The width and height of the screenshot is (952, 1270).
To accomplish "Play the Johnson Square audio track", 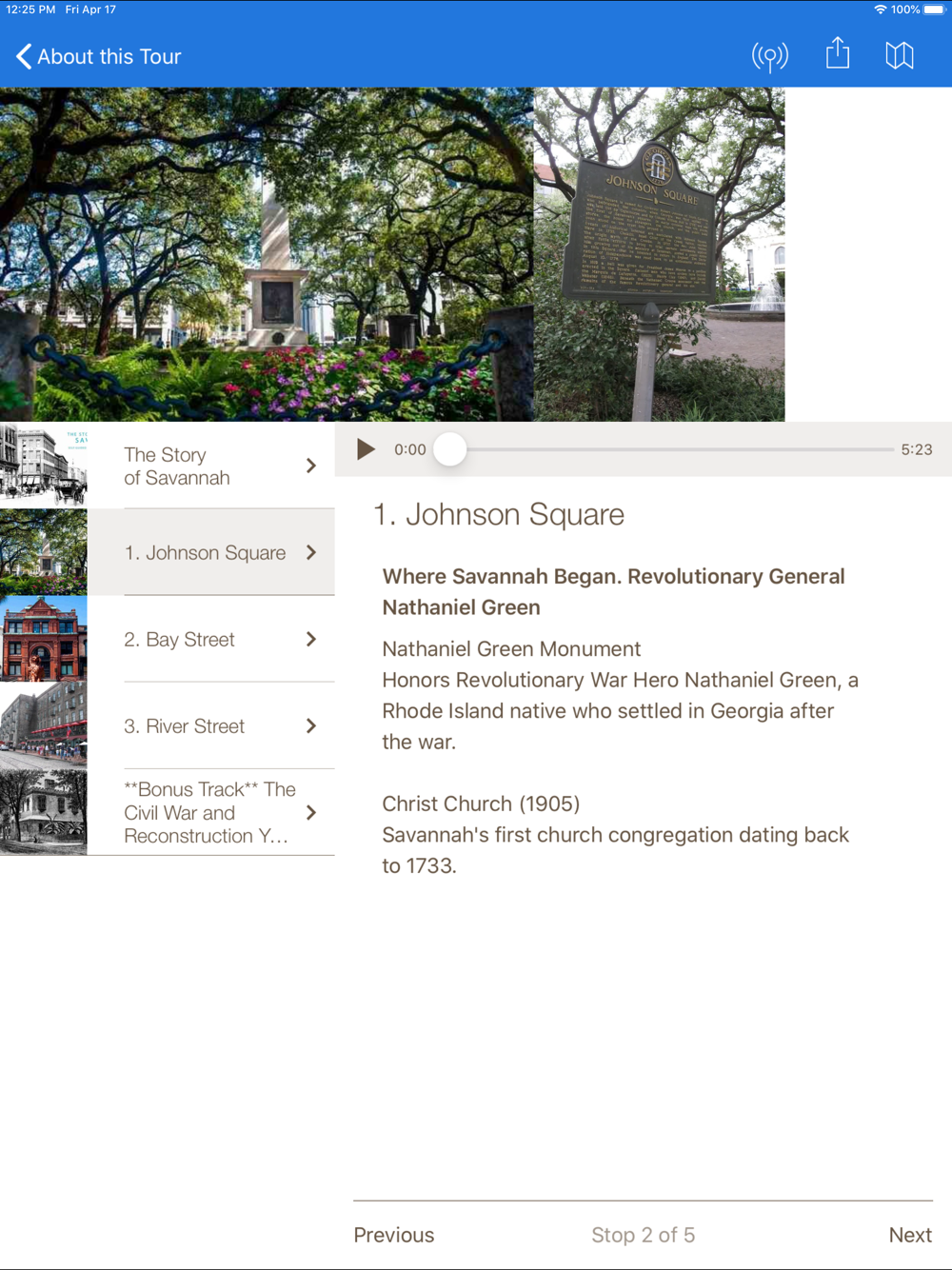I will point(366,449).
